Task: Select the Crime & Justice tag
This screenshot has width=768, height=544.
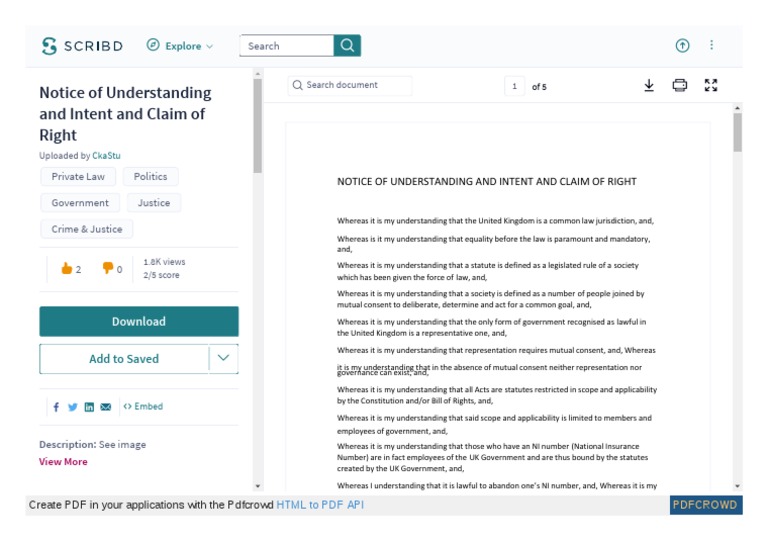Action: click(87, 229)
